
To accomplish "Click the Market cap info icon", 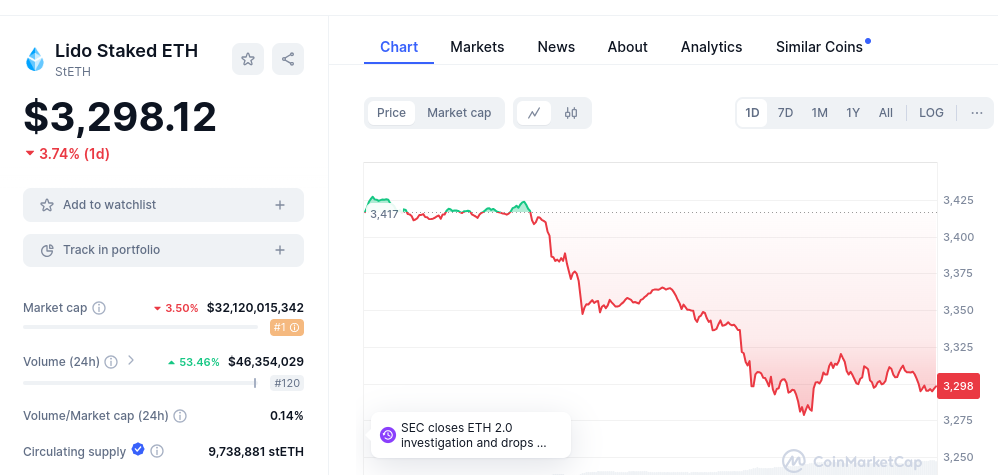I will 99,308.
